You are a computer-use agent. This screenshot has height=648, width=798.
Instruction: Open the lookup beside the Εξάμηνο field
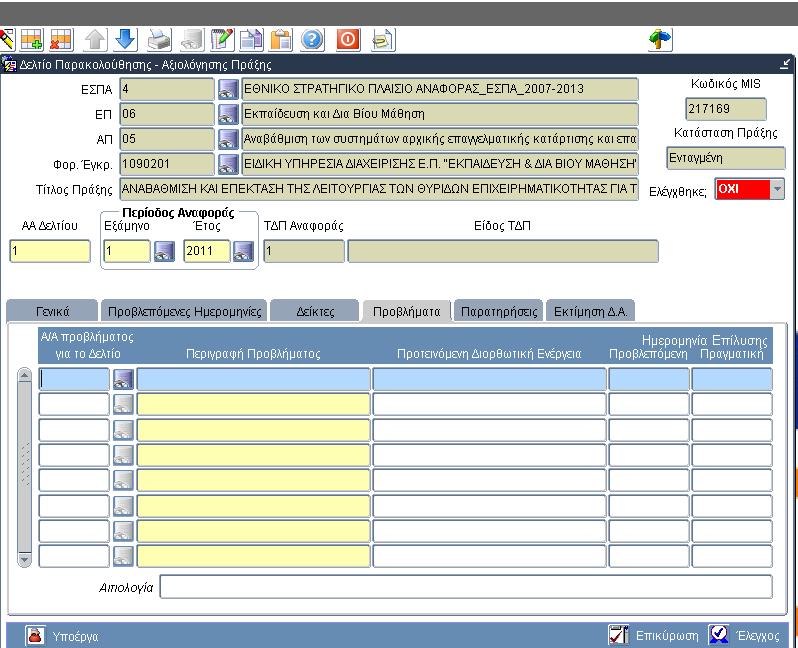[164, 251]
